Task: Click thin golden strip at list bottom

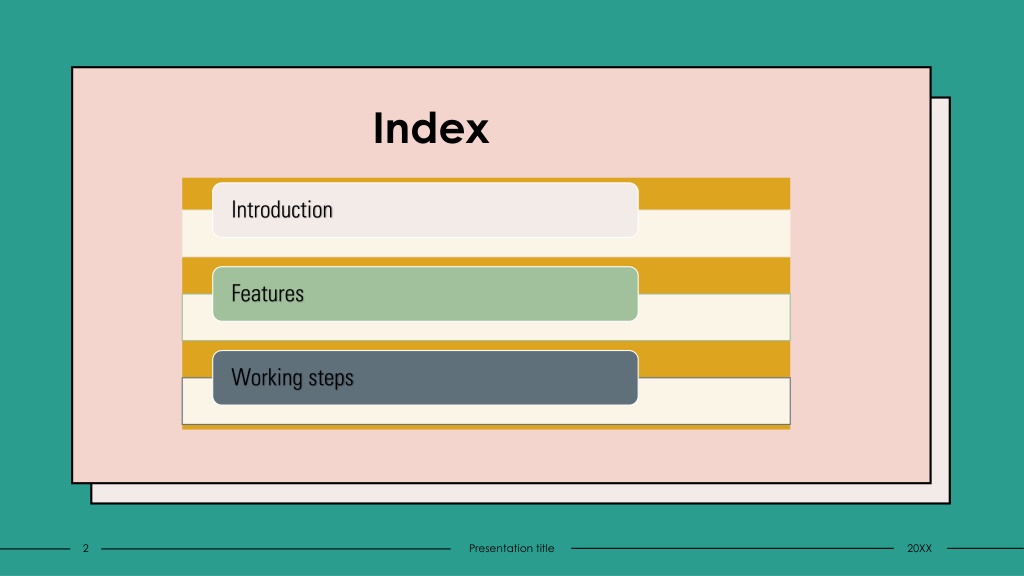Action: pos(486,427)
